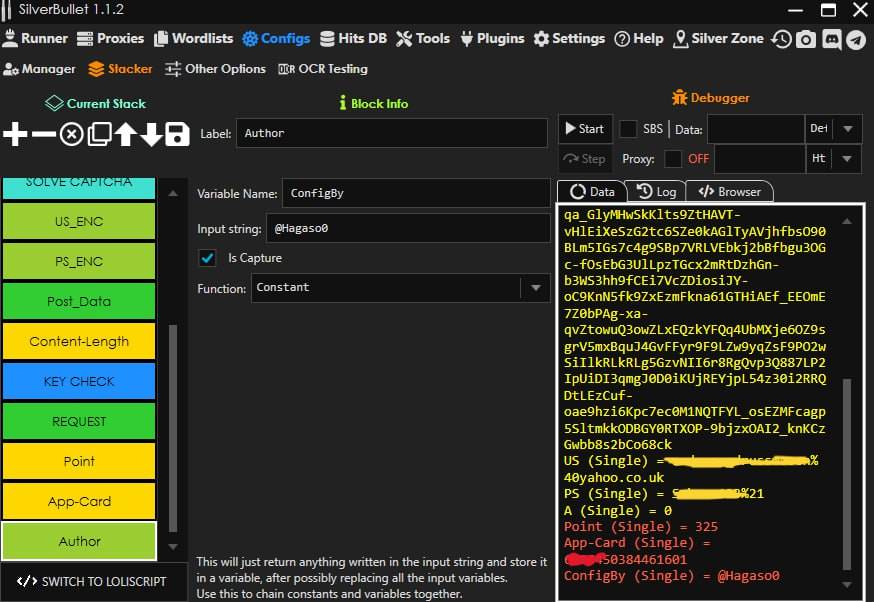
Task: Click the disable block circled-X icon
Action: 71,134
